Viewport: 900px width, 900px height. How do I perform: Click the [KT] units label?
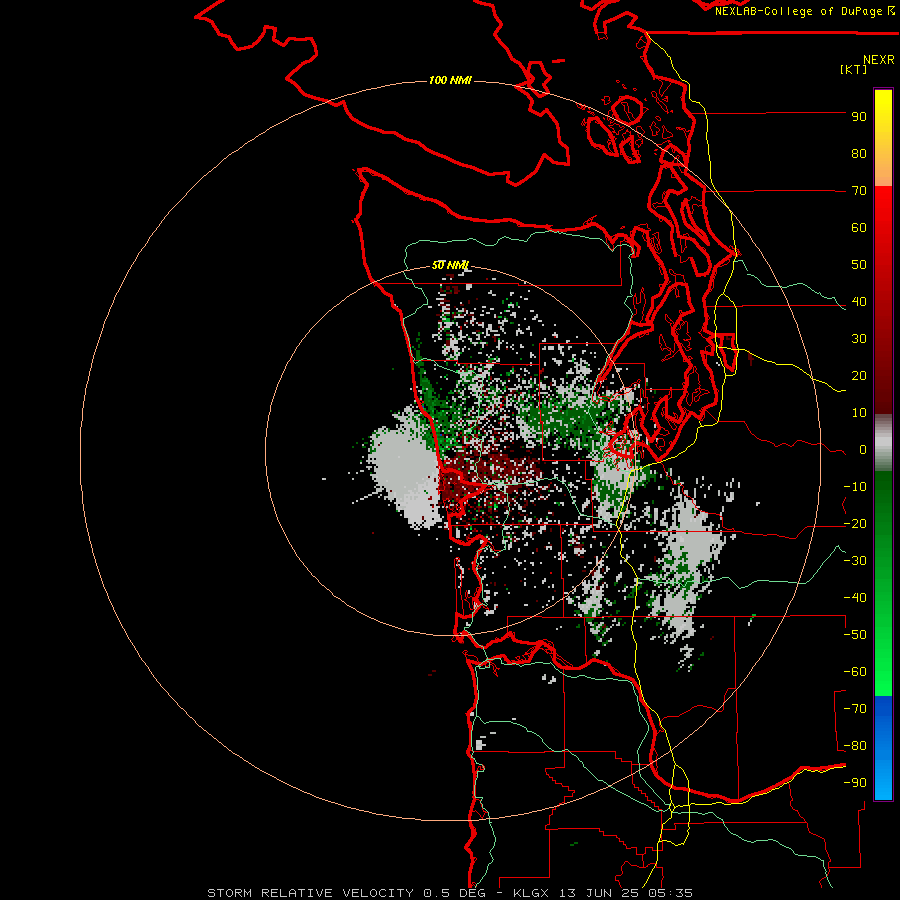[x=854, y=69]
